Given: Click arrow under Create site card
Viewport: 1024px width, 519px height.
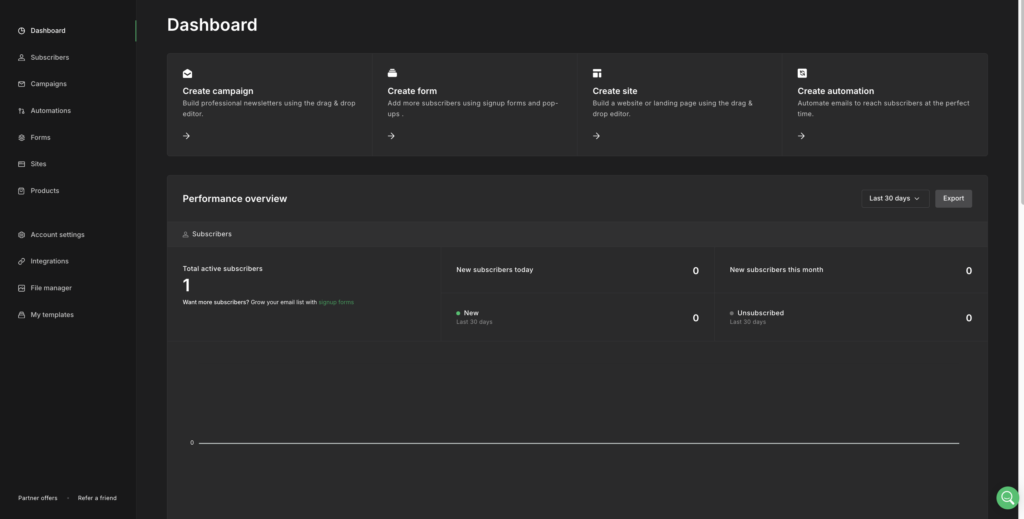Looking at the screenshot, I should click(596, 136).
